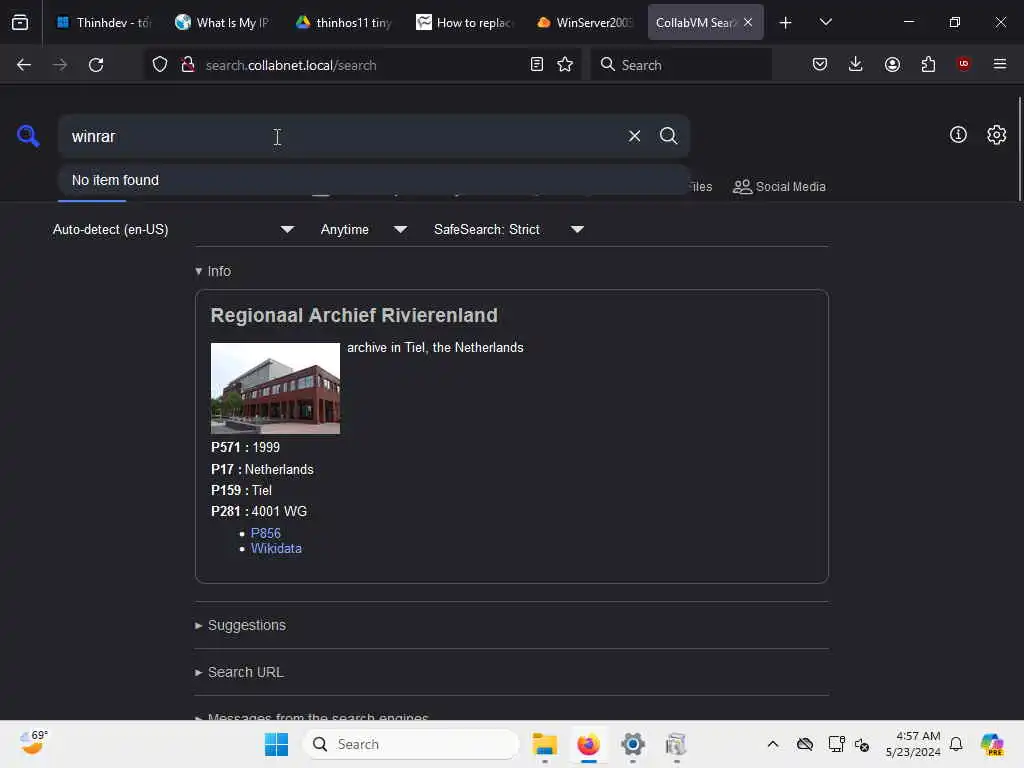Open File Explorer from the taskbar
This screenshot has width=1024, height=768.
pos(544,744)
